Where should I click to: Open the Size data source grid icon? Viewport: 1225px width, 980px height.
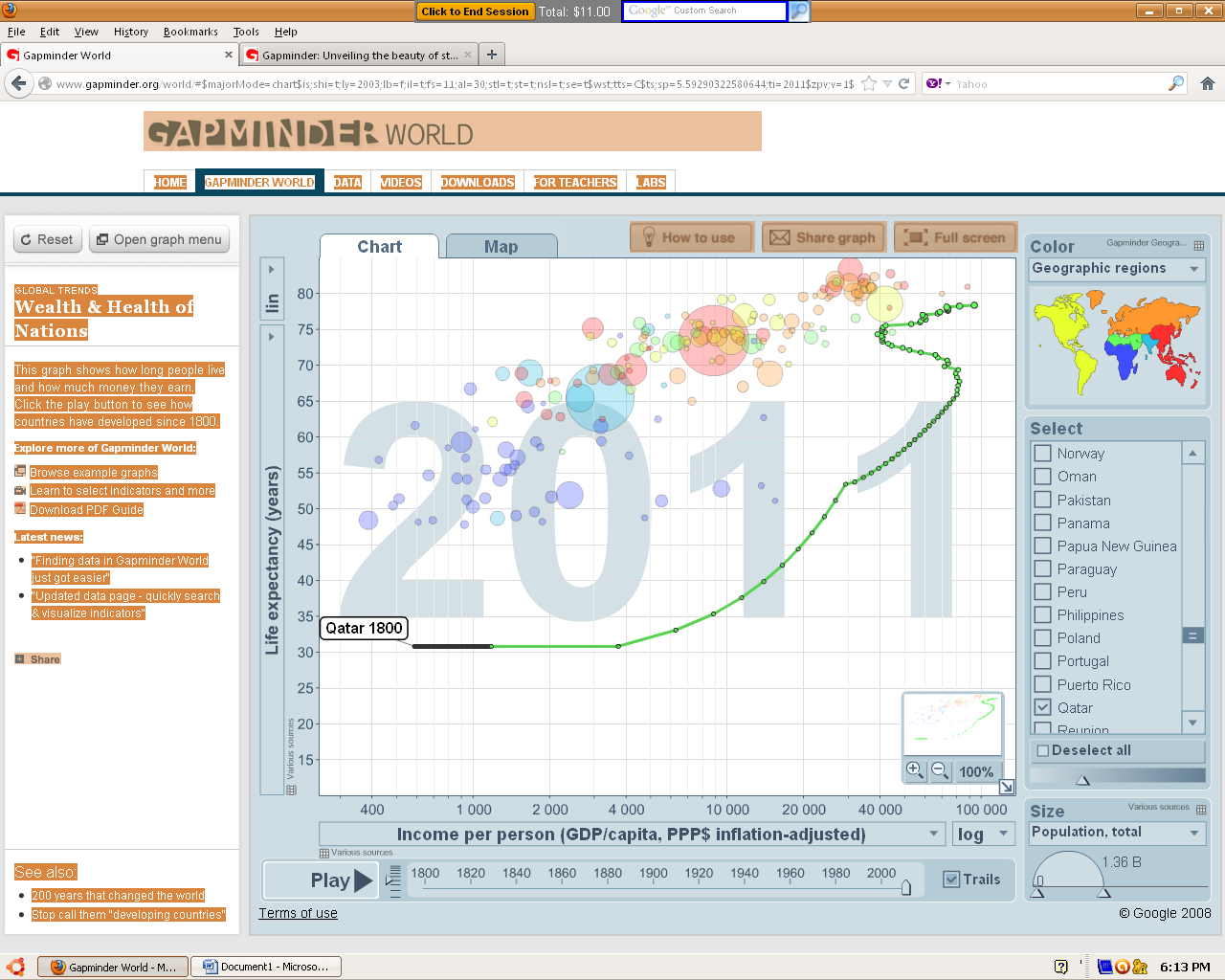pos(1201,810)
